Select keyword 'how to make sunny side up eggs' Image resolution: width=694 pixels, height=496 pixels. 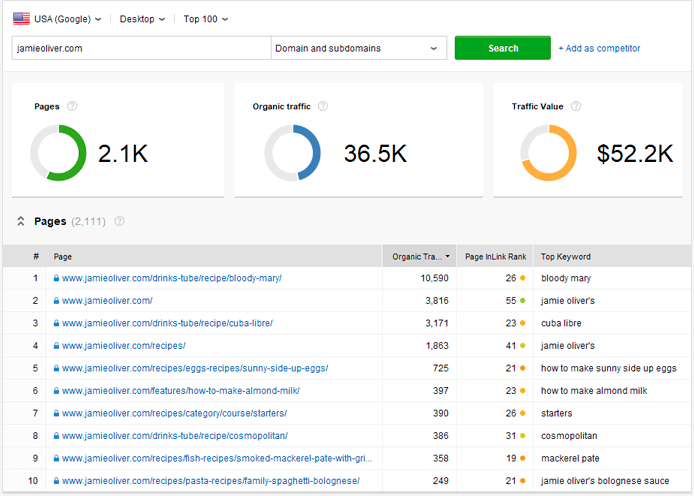(609, 368)
